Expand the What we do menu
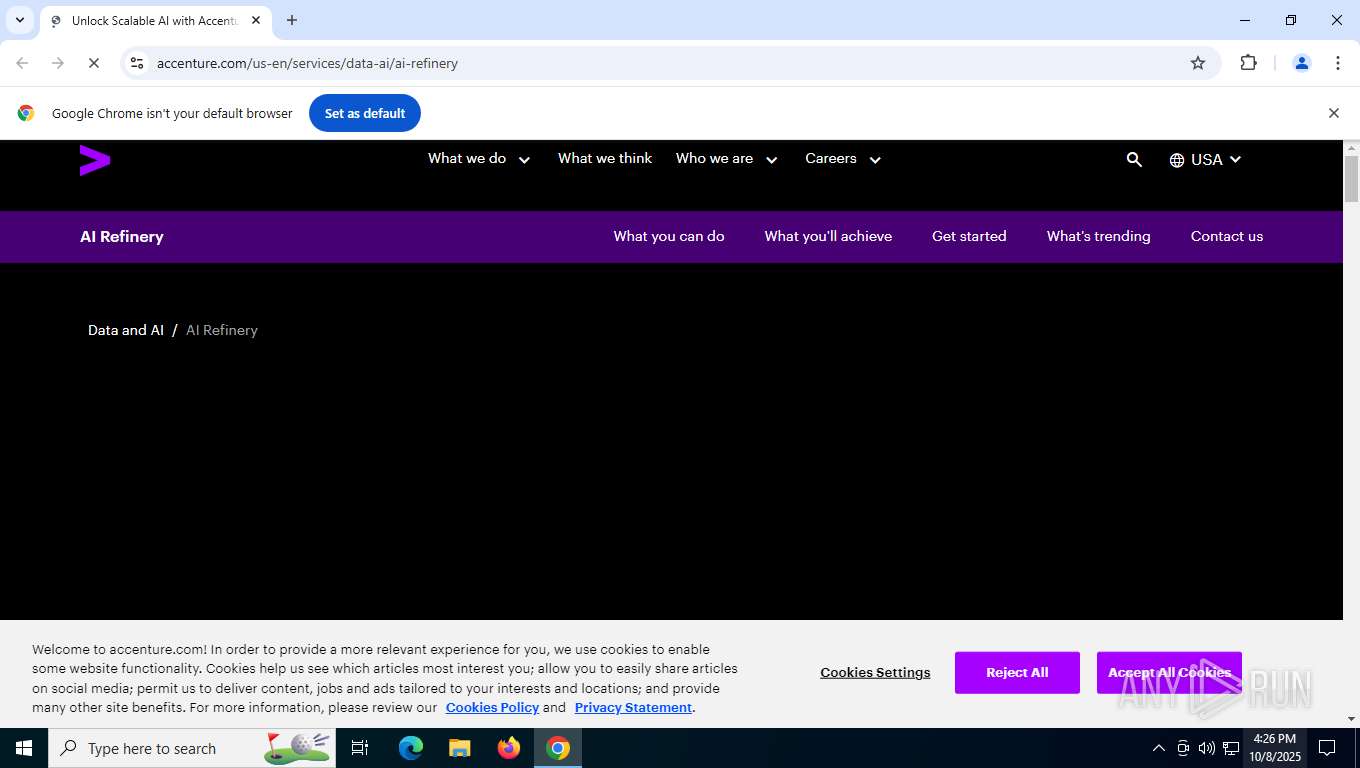The image size is (1360, 768). [479, 159]
